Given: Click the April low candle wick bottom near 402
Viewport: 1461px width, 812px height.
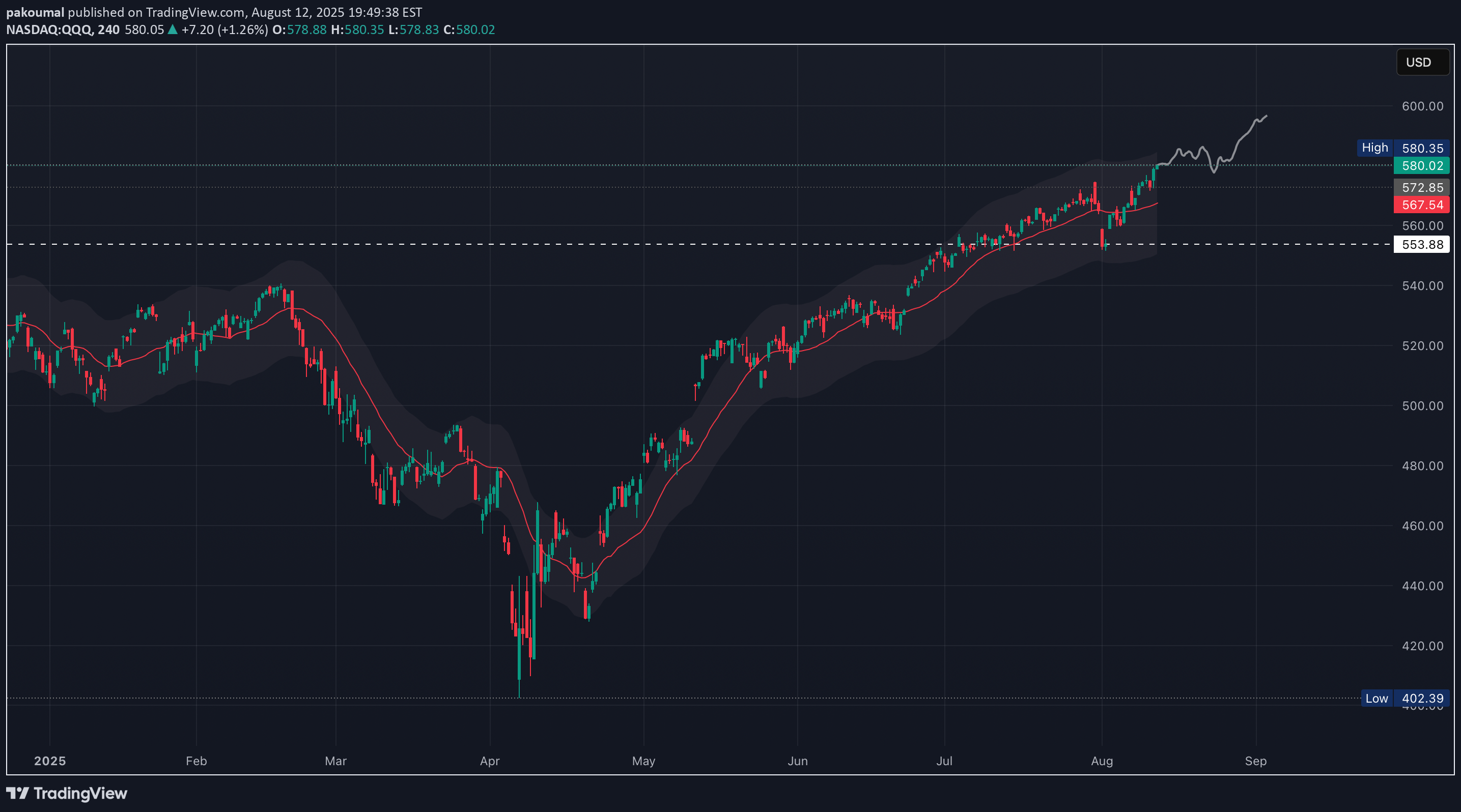Looking at the screenshot, I should [x=519, y=696].
